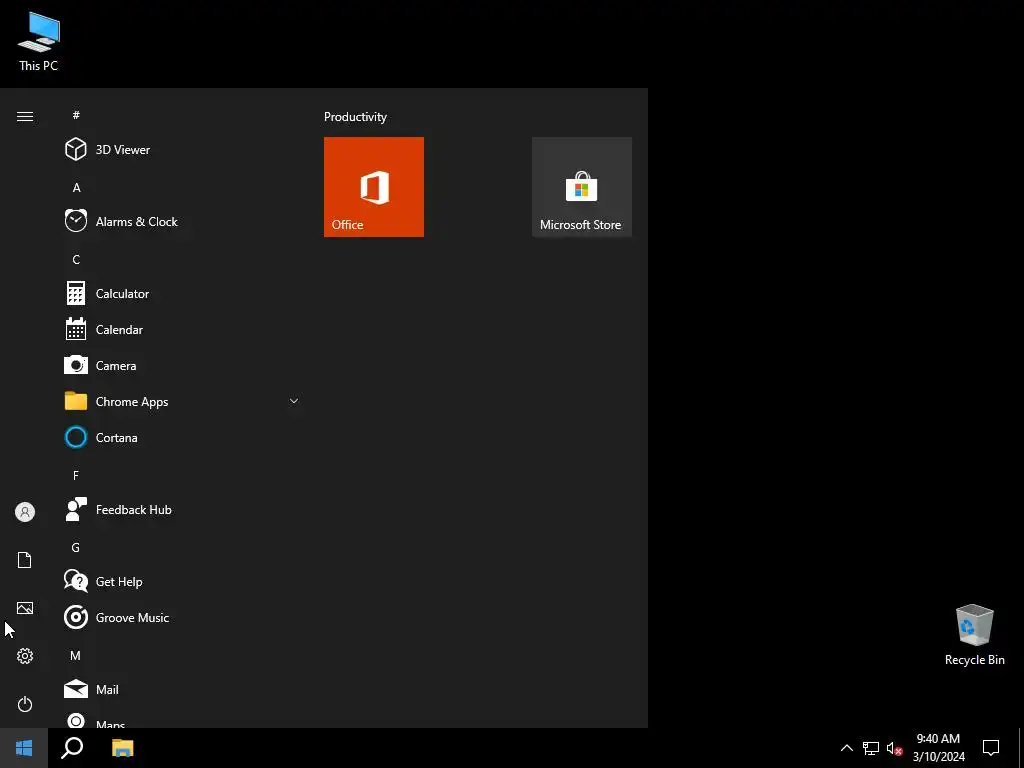Select the Recycle Bin desktop icon
The image size is (1024, 768).
point(974,635)
